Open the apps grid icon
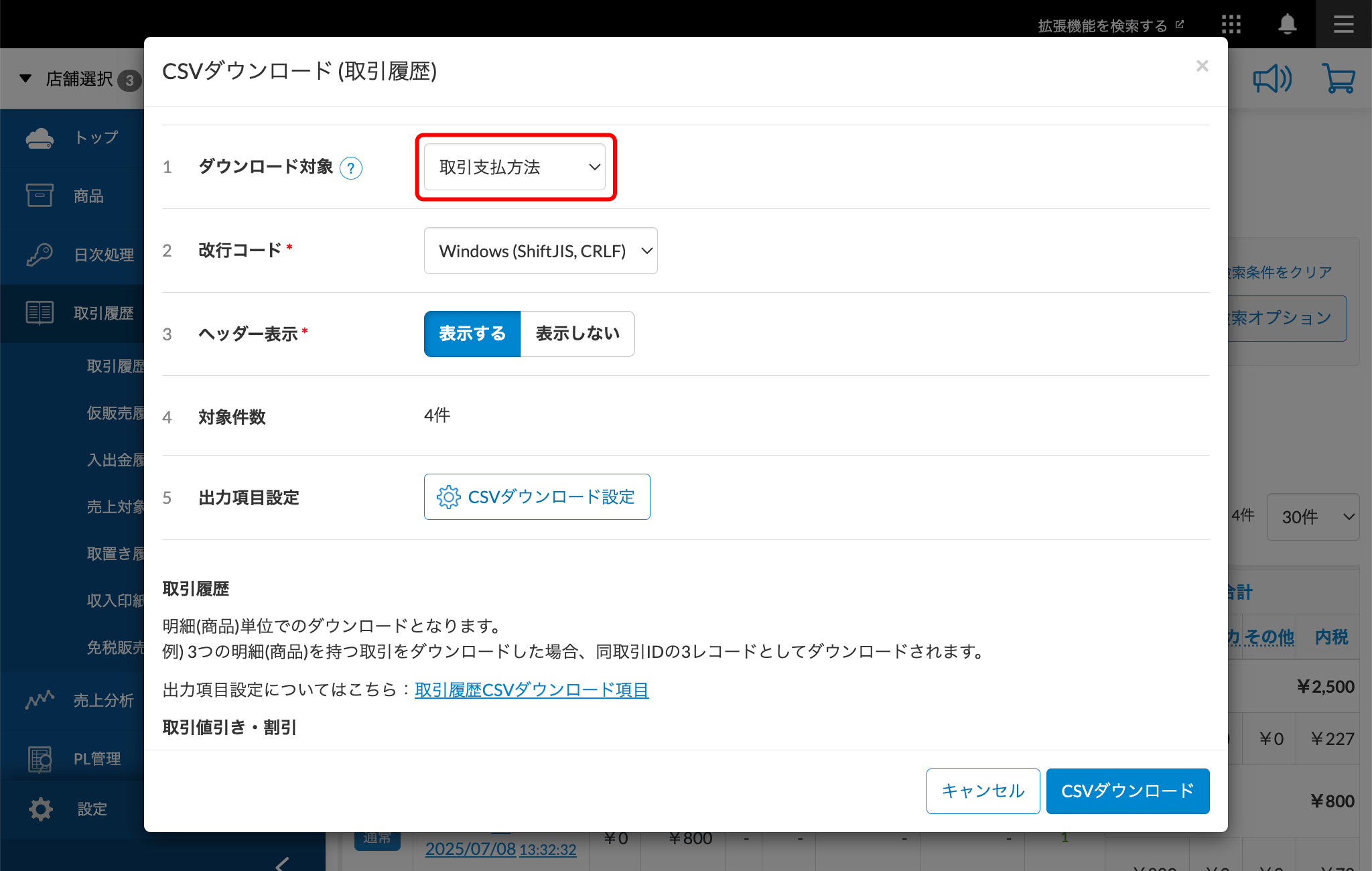Viewport: 1372px width, 871px height. [1231, 25]
